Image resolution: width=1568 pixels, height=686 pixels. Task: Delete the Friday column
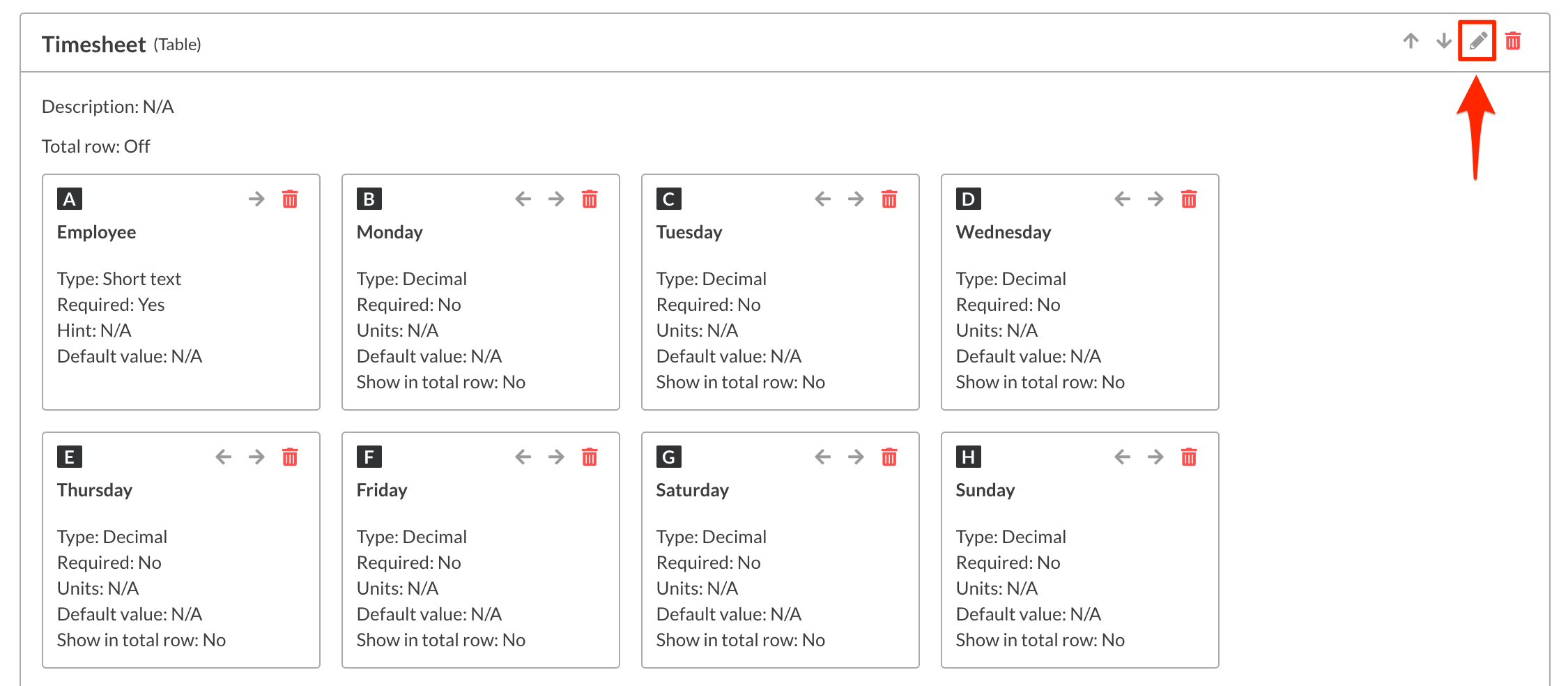pos(590,457)
